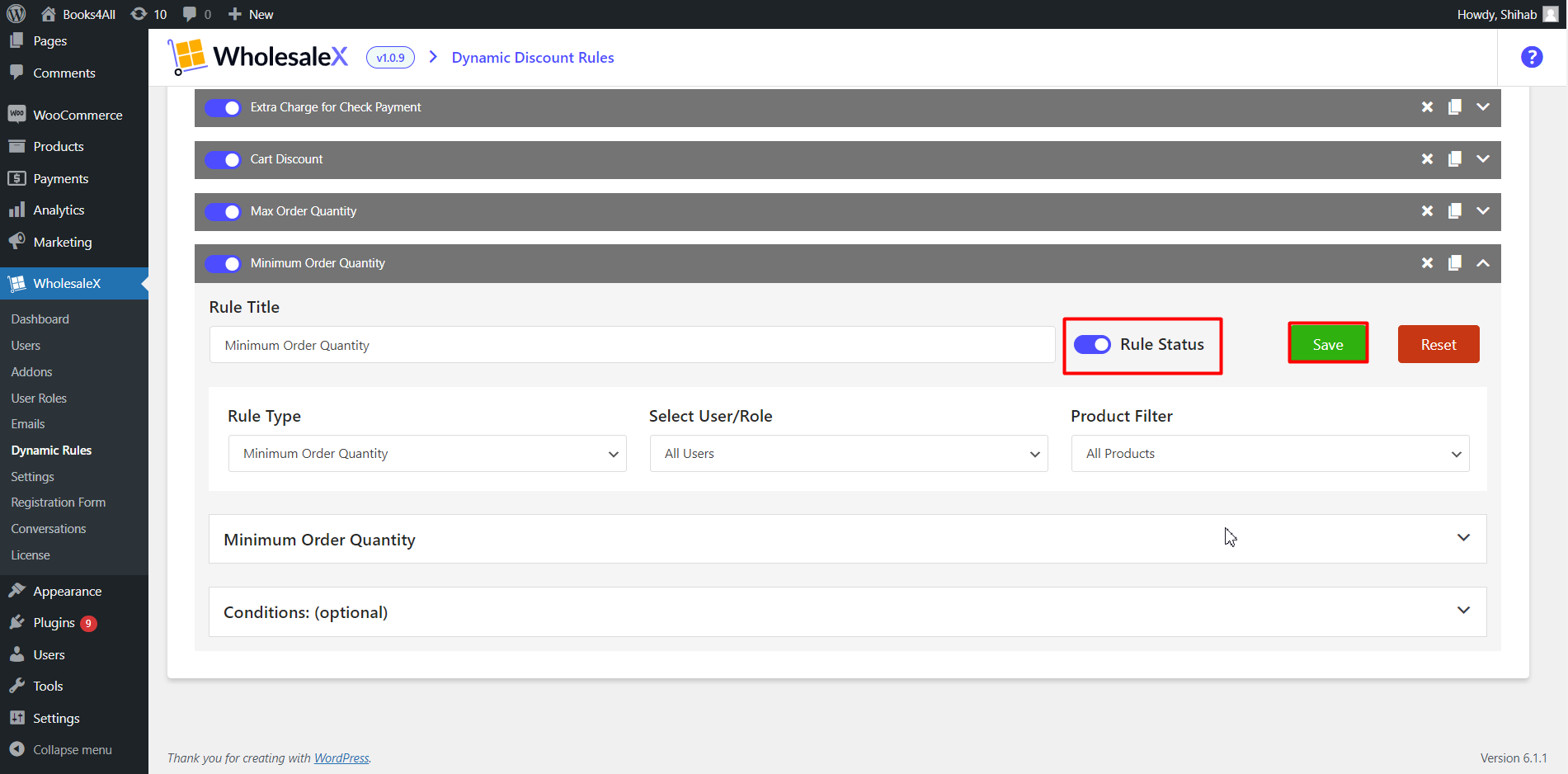
Task: Expand the Cart Discount rule
Action: pos(1483,159)
